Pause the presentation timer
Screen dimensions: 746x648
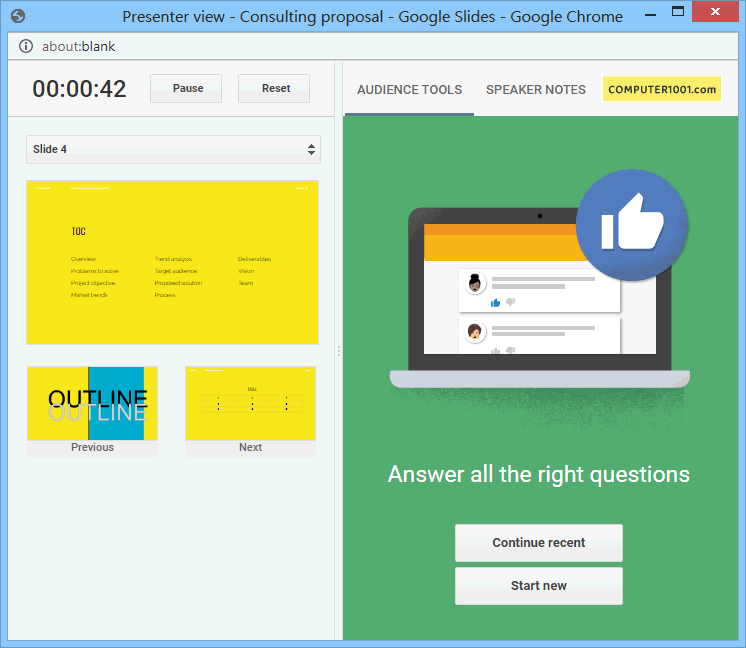tap(186, 88)
